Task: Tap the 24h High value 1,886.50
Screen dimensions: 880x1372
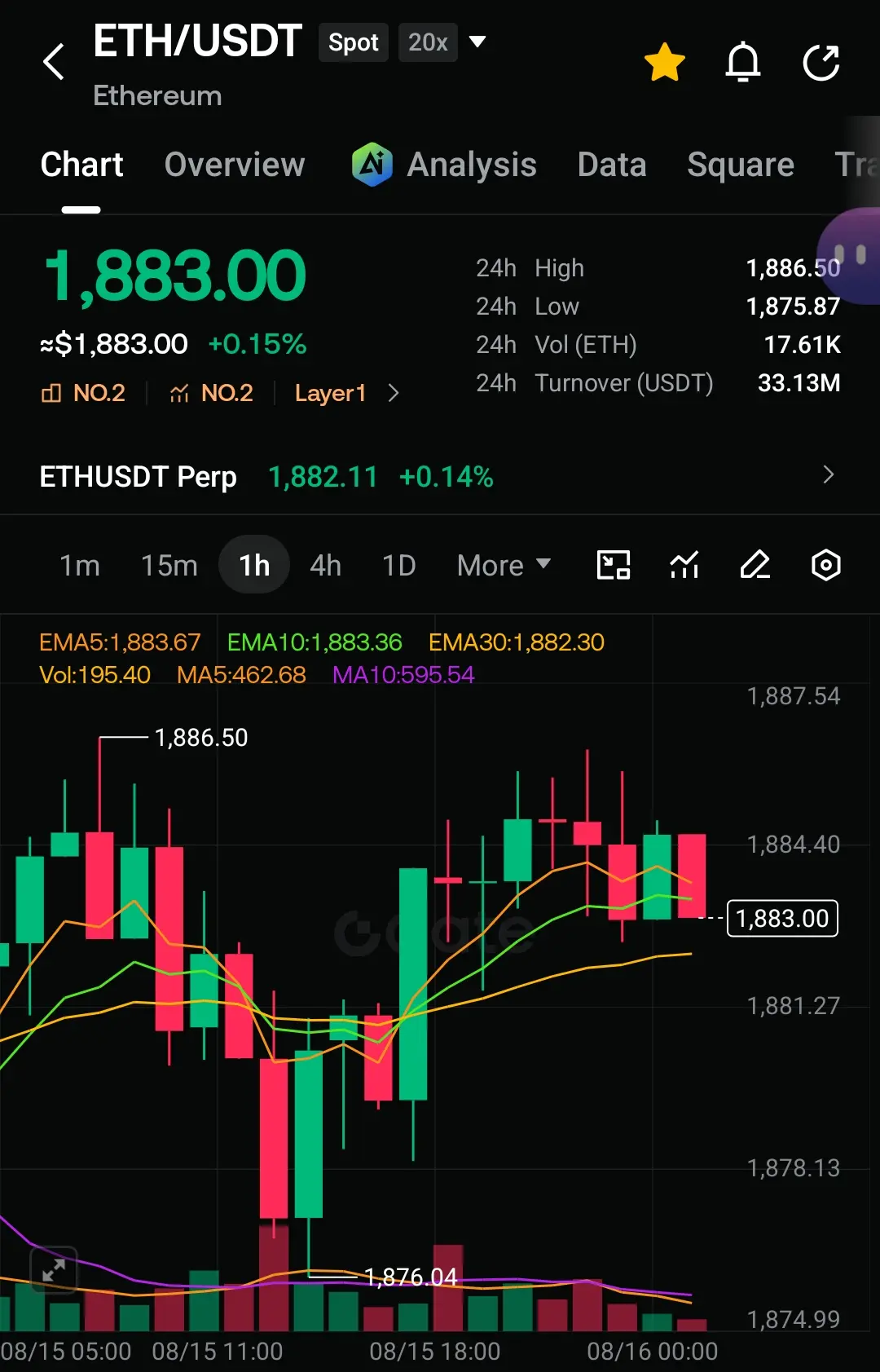Action: point(793,268)
